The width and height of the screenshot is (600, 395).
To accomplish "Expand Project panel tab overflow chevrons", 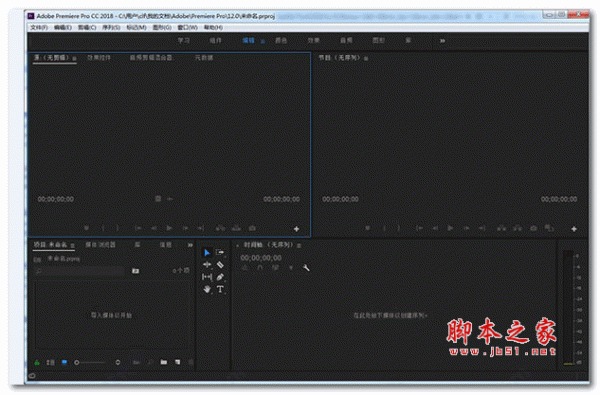I will pos(190,245).
